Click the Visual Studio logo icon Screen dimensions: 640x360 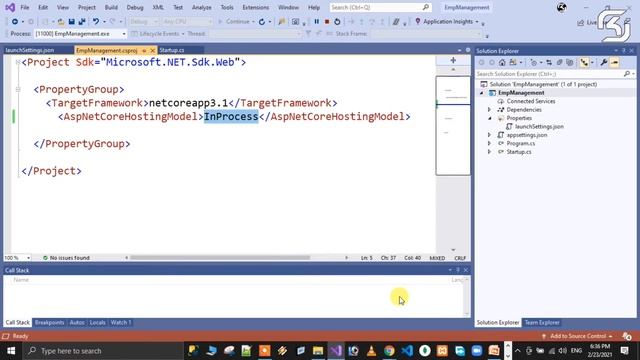point(10,7)
